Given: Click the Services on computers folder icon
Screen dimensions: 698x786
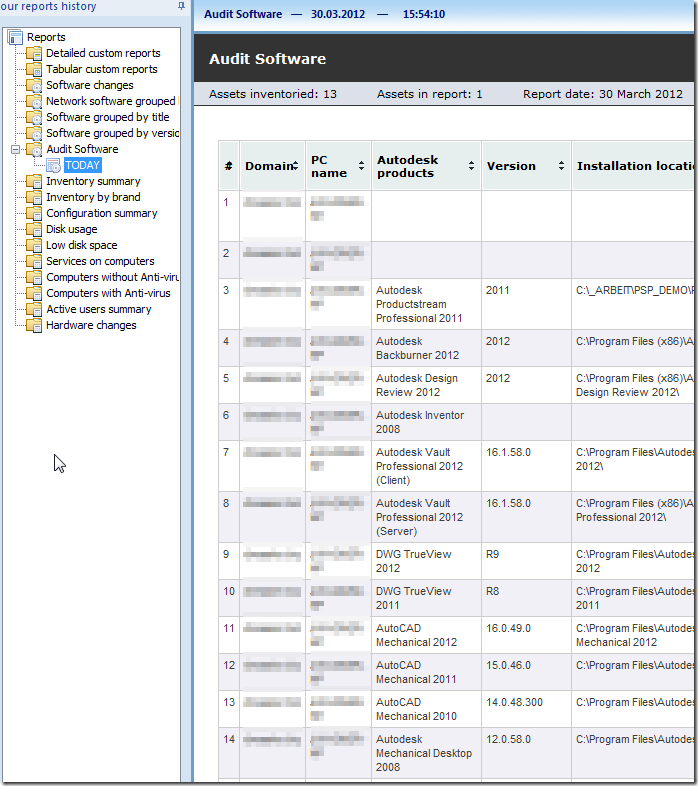Looking at the screenshot, I should (34, 262).
